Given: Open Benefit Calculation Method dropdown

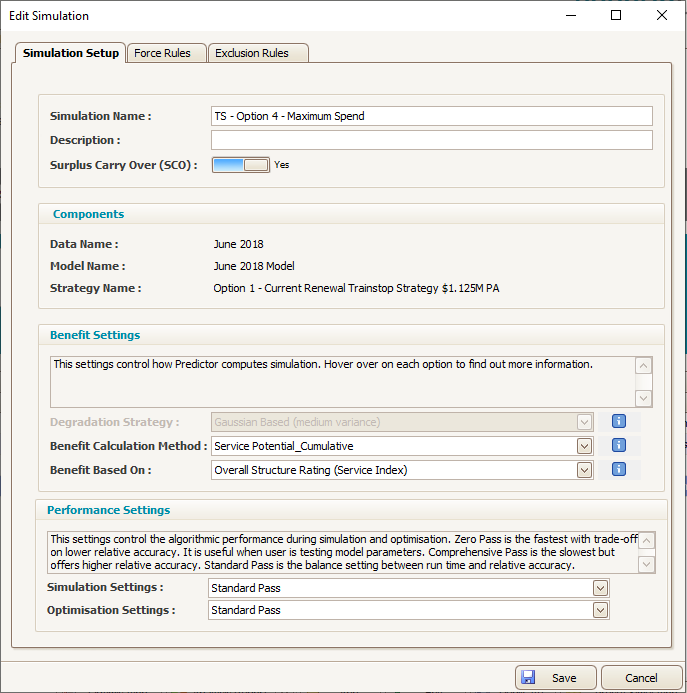Looking at the screenshot, I should coord(584,446).
